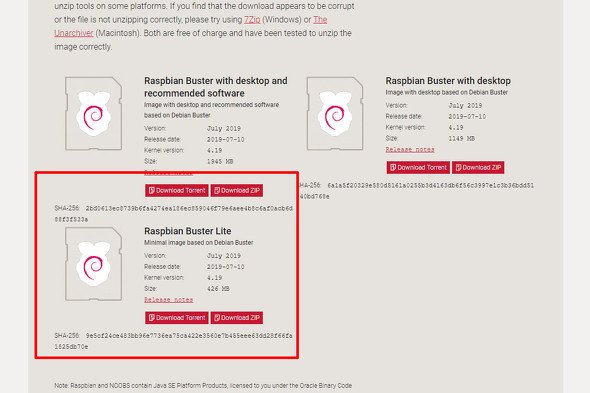
Task: Click the Raspbian Buster with desktop heading
Action: (448, 81)
